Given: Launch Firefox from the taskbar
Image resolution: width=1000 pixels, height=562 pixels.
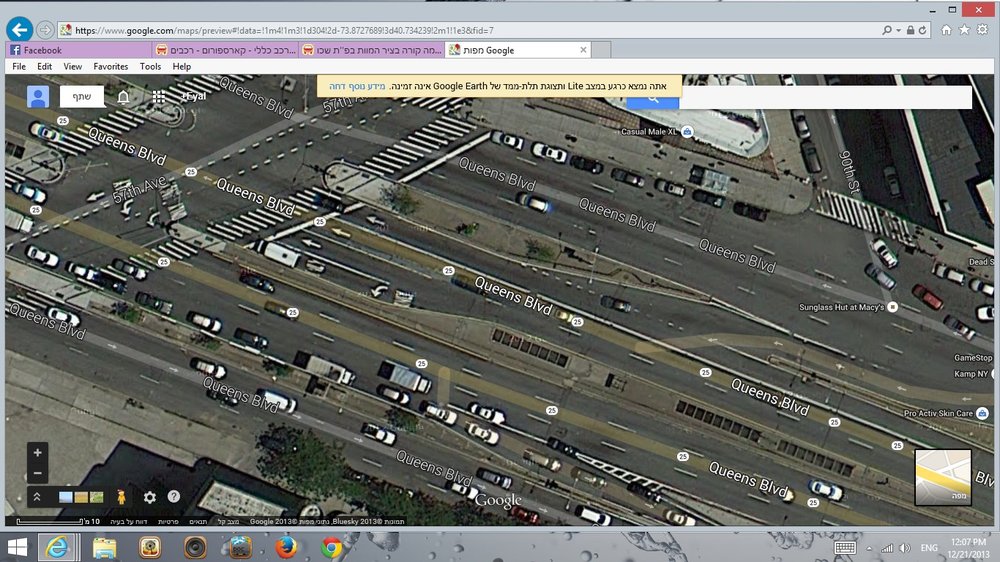Looking at the screenshot, I should pos(286,547).
